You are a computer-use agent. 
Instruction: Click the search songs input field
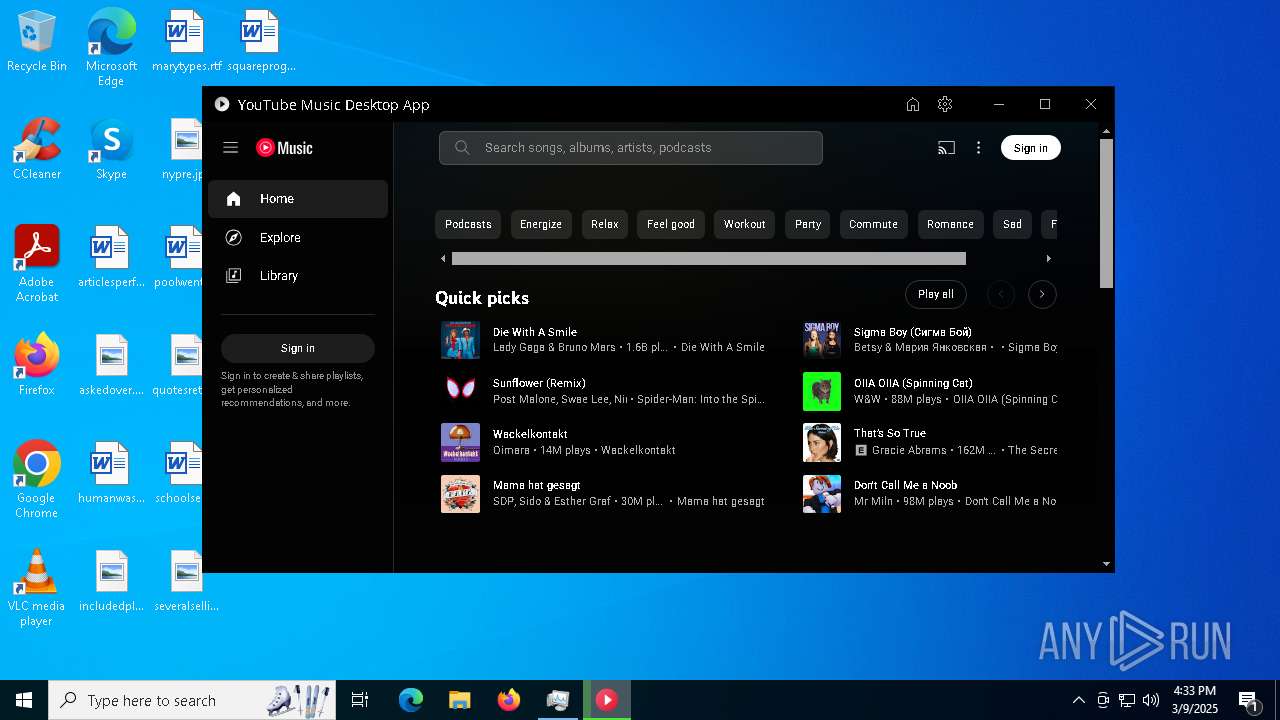coord(631,148)
